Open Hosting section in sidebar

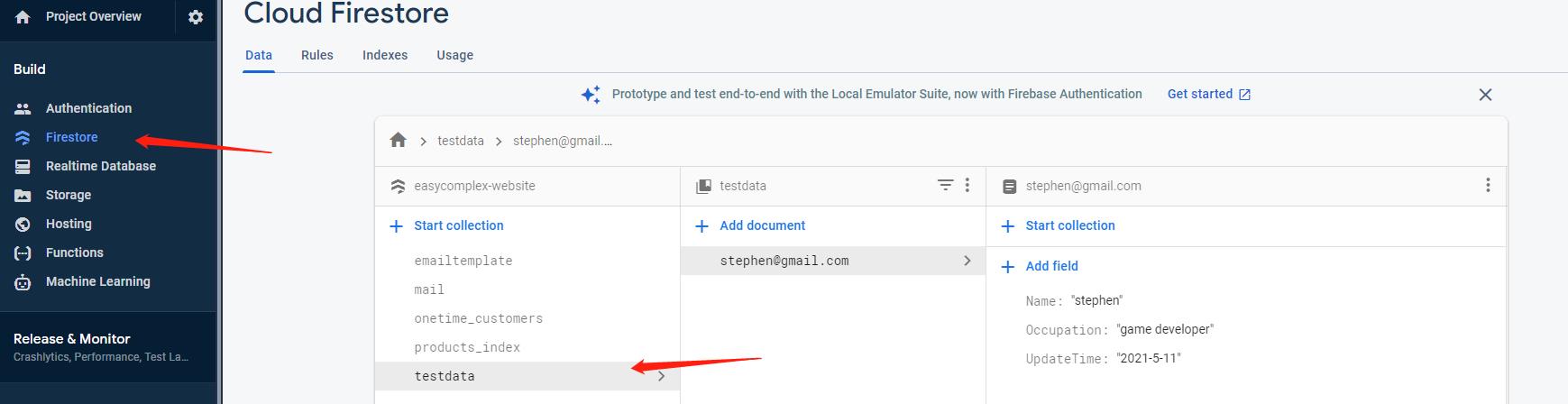click(x=69, y=224)
